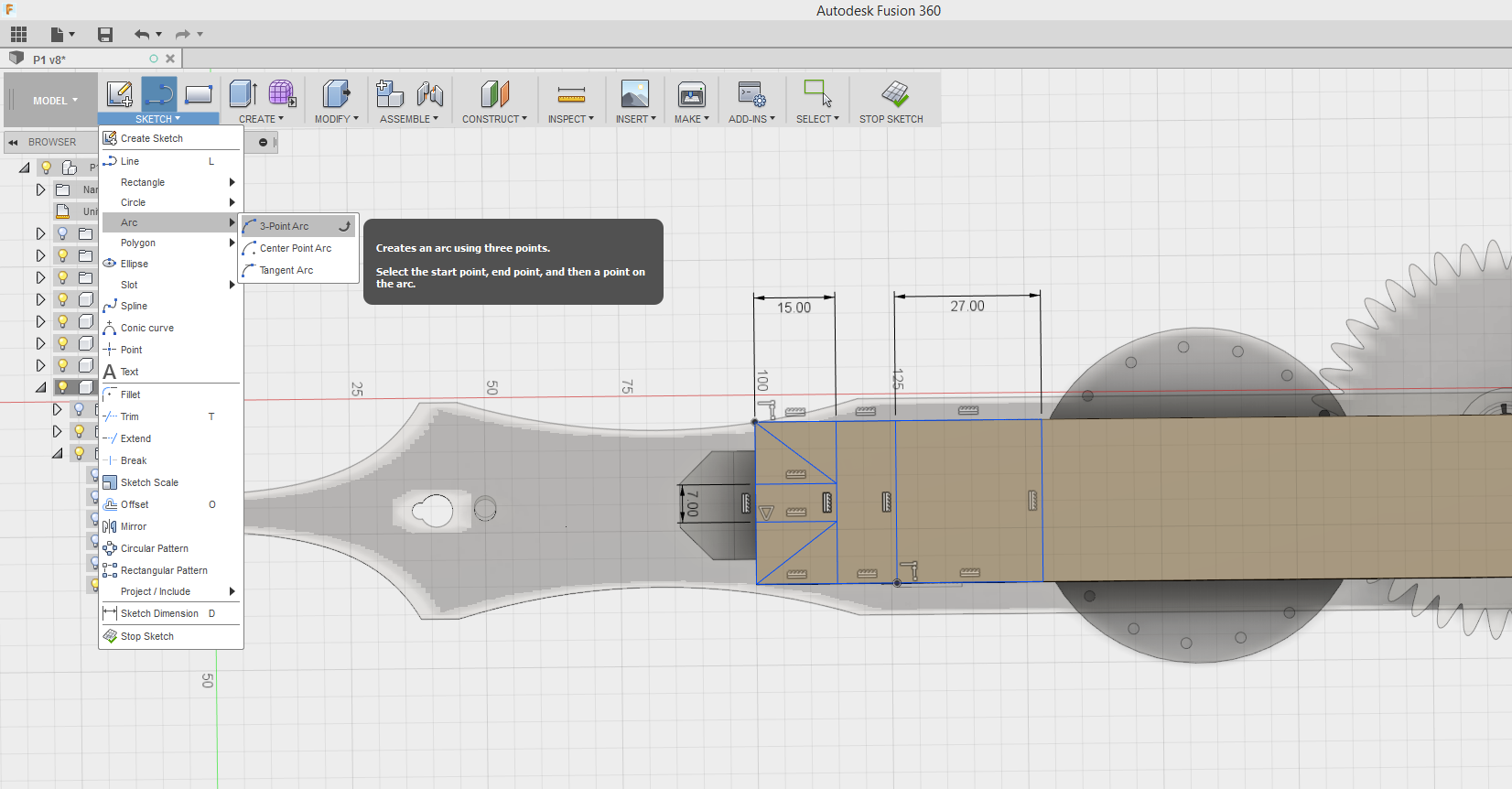
Task: Click the SKETCH dropdown label
Action: [x=158, y=119]
